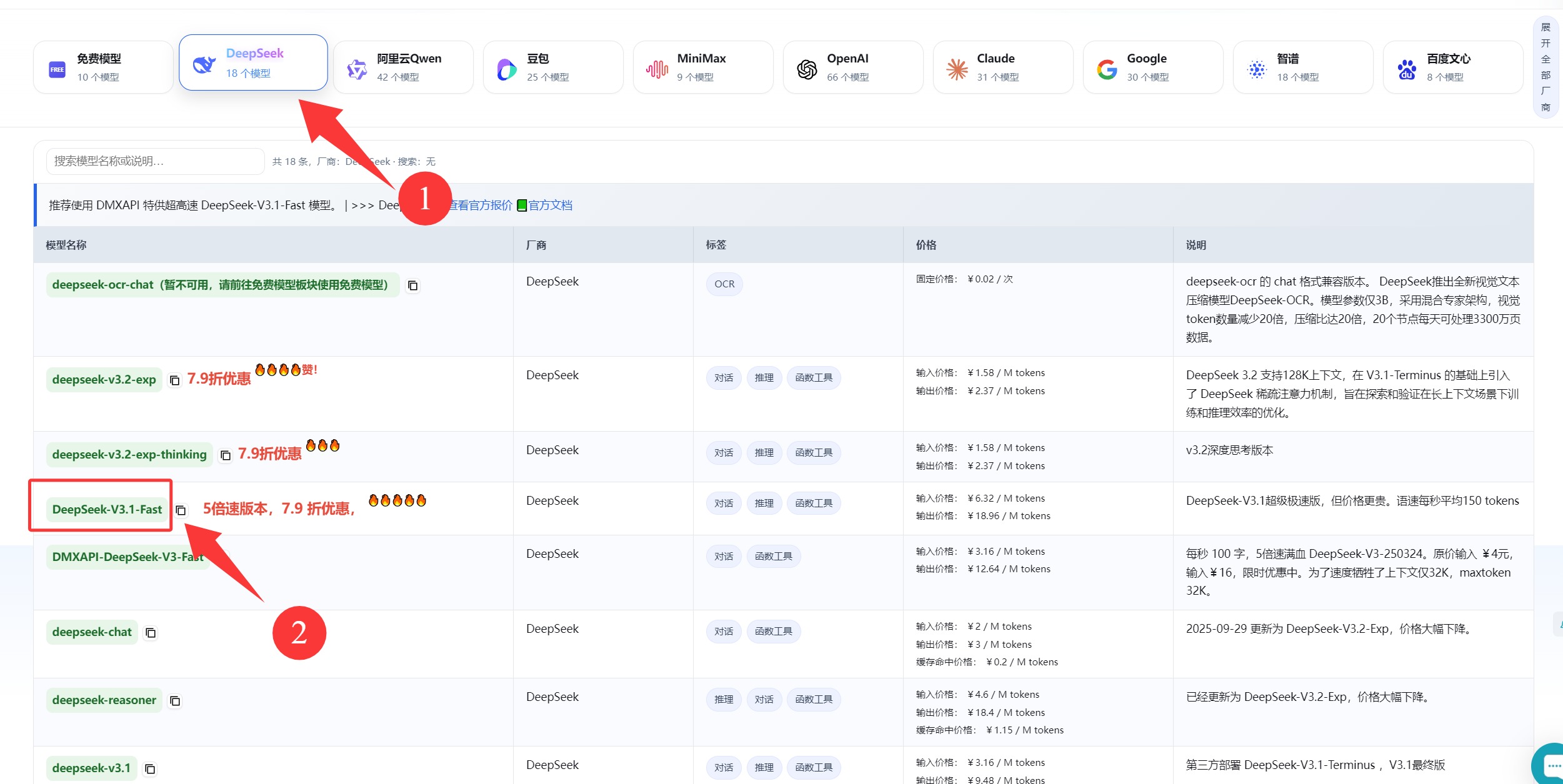The width and height of the screenshot is (1563, 784).
Task: Click 函数工具 tag in DeepSeek-V3.1-Fast row
Action: (814, 504)
